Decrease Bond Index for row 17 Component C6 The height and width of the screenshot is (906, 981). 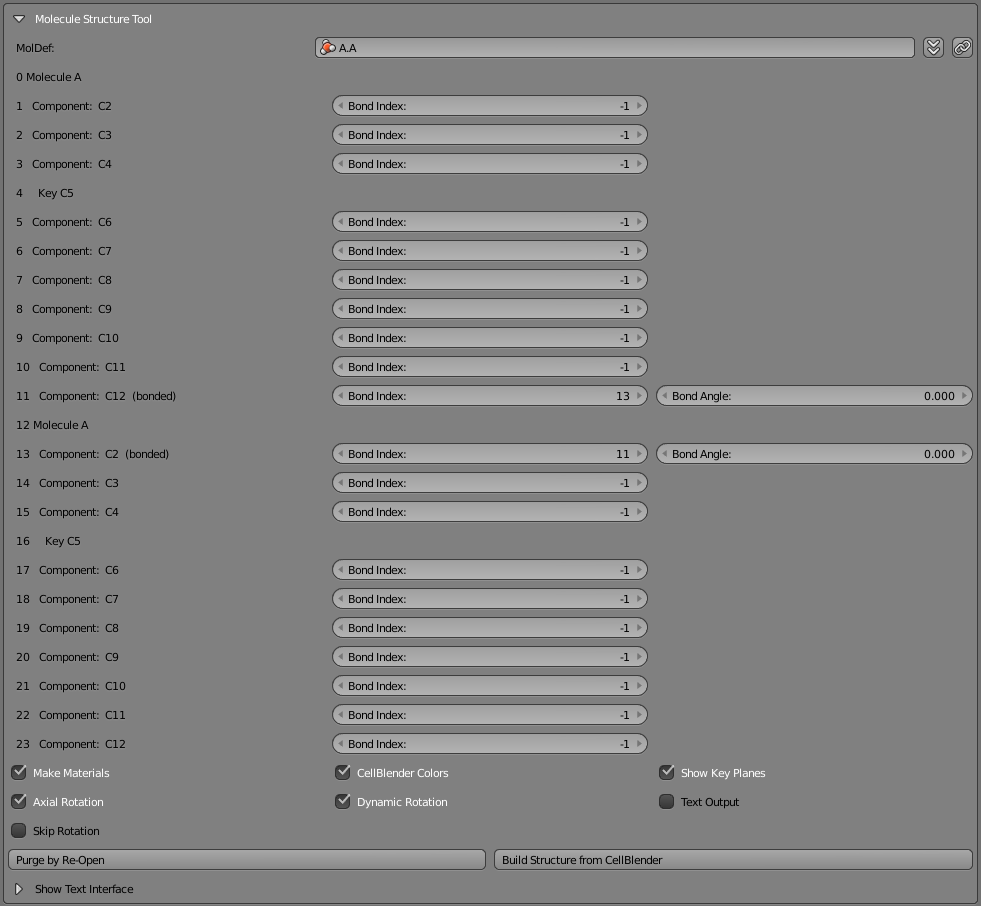(340, 569)
